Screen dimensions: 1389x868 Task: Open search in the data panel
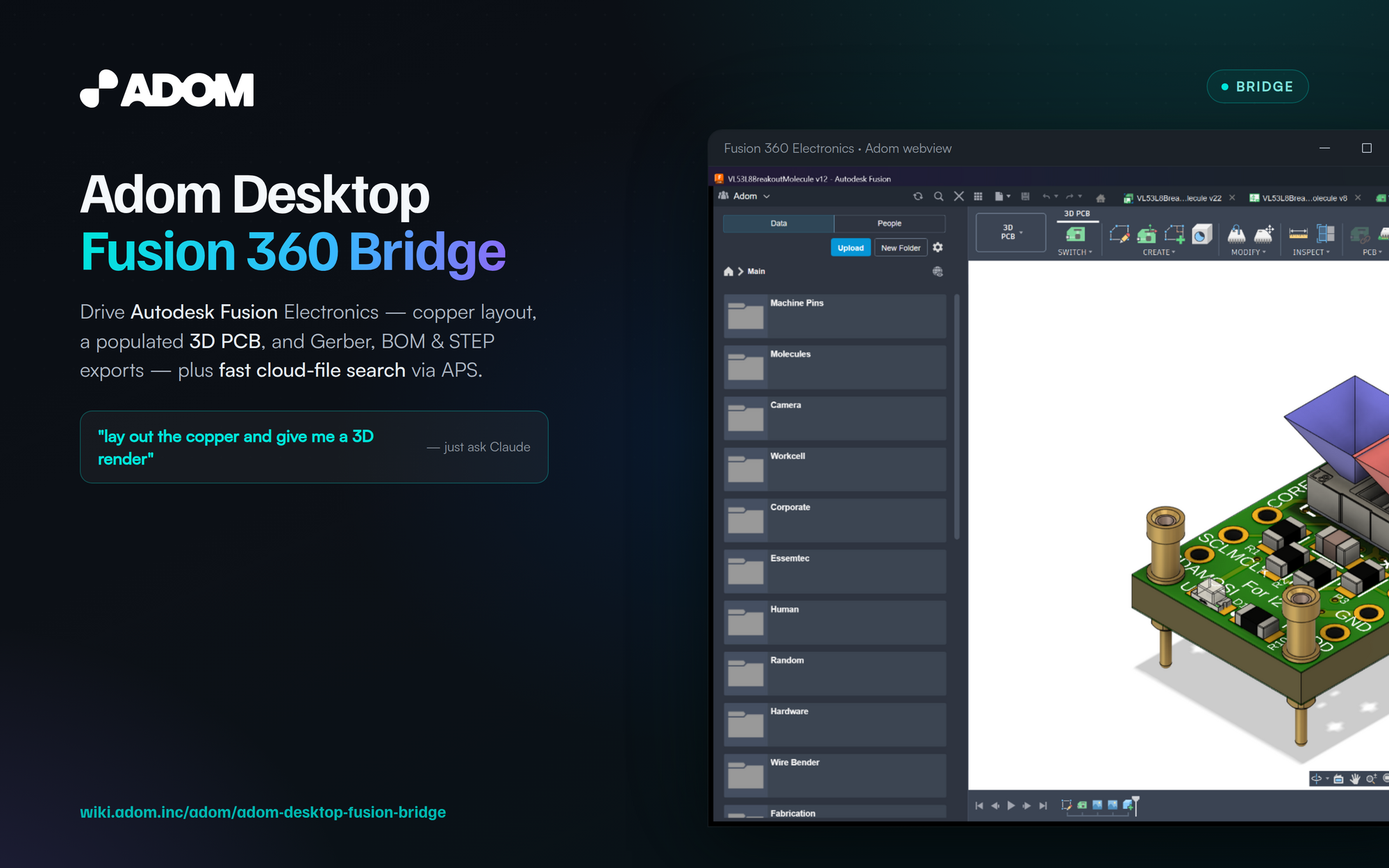[x=938, y=197]
